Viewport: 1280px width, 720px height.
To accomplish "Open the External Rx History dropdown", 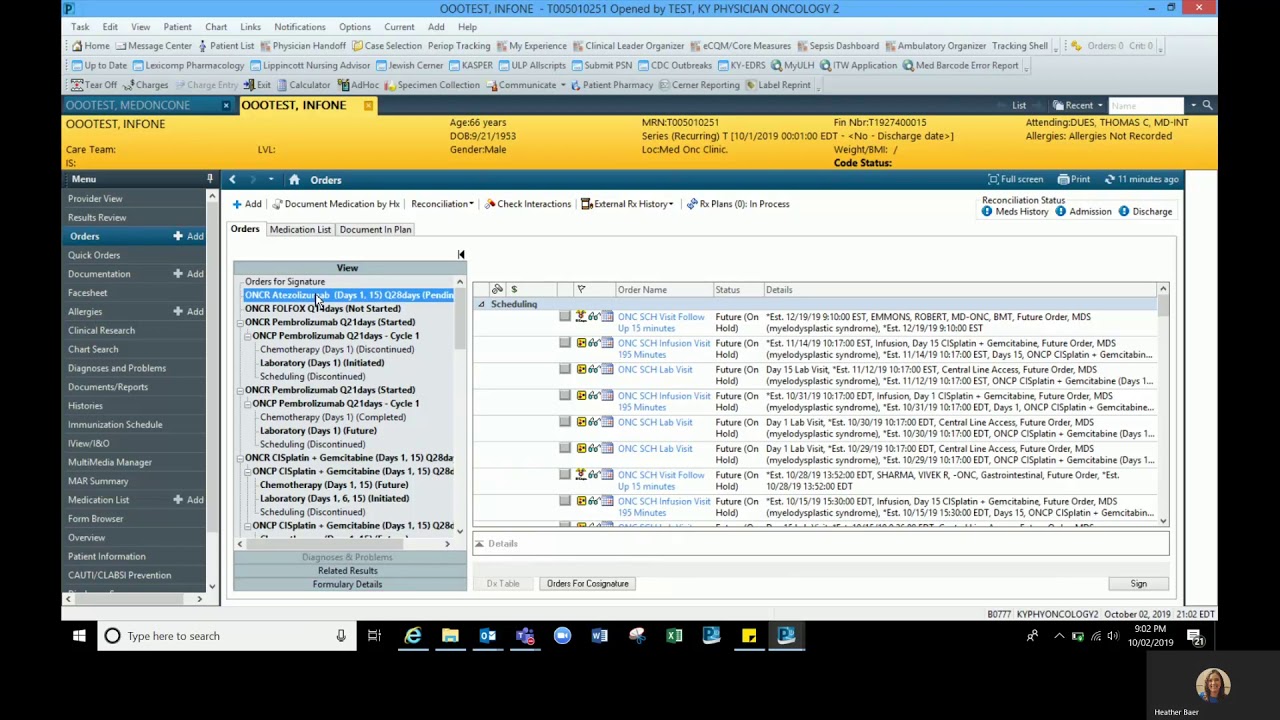I will click(x=627, y=204).
